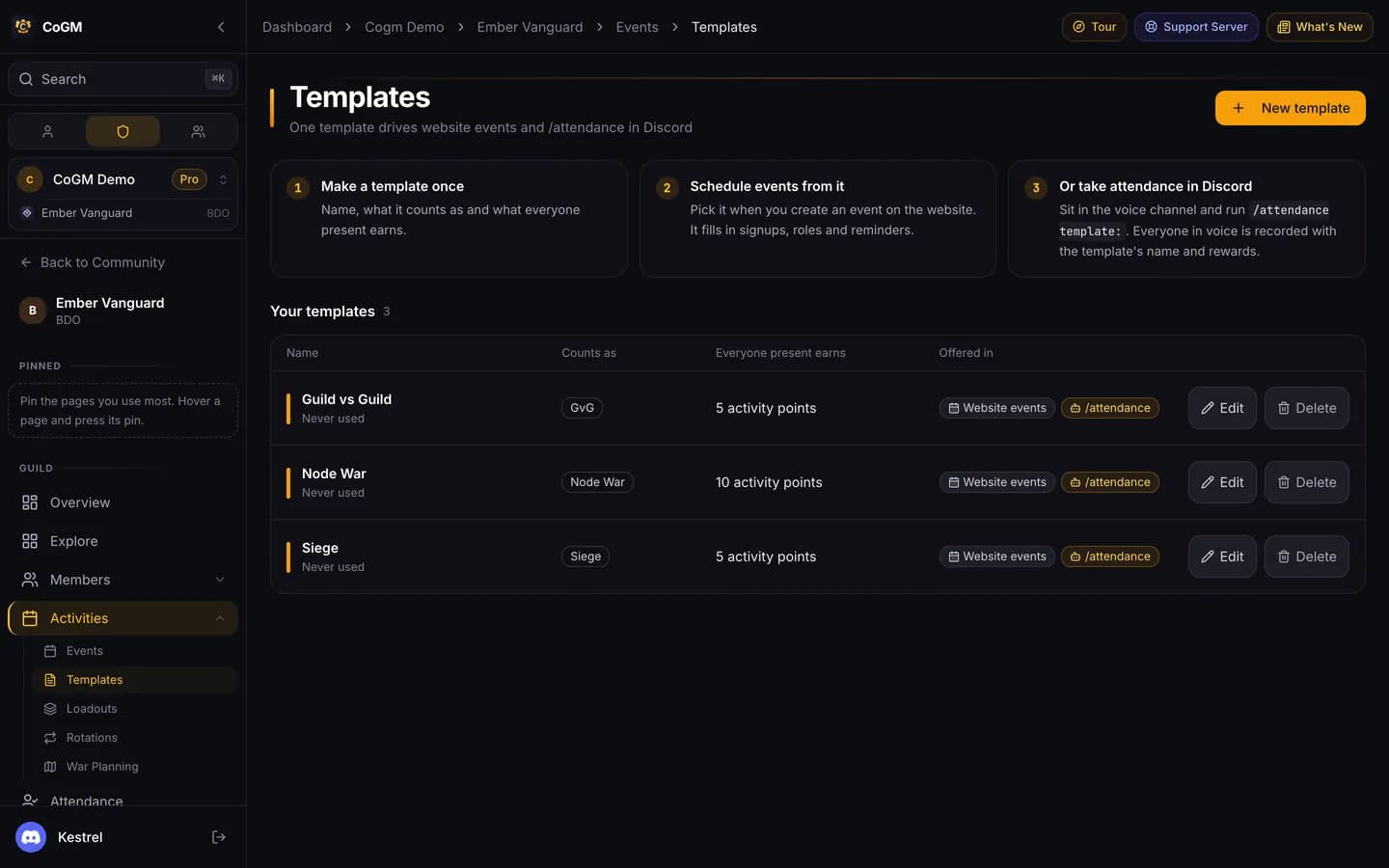Select the Siege template name
The image size is (1389, 868).
pos(320,548)
